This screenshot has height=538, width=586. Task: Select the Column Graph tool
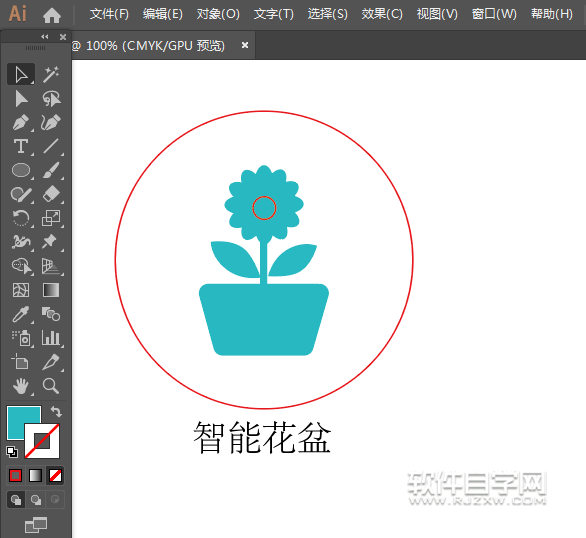click(x=51, y=338)
